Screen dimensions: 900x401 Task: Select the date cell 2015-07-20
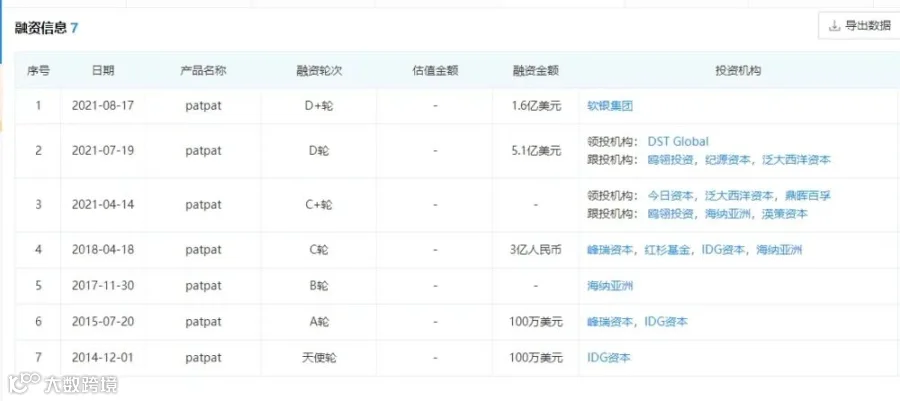(103, 322)
